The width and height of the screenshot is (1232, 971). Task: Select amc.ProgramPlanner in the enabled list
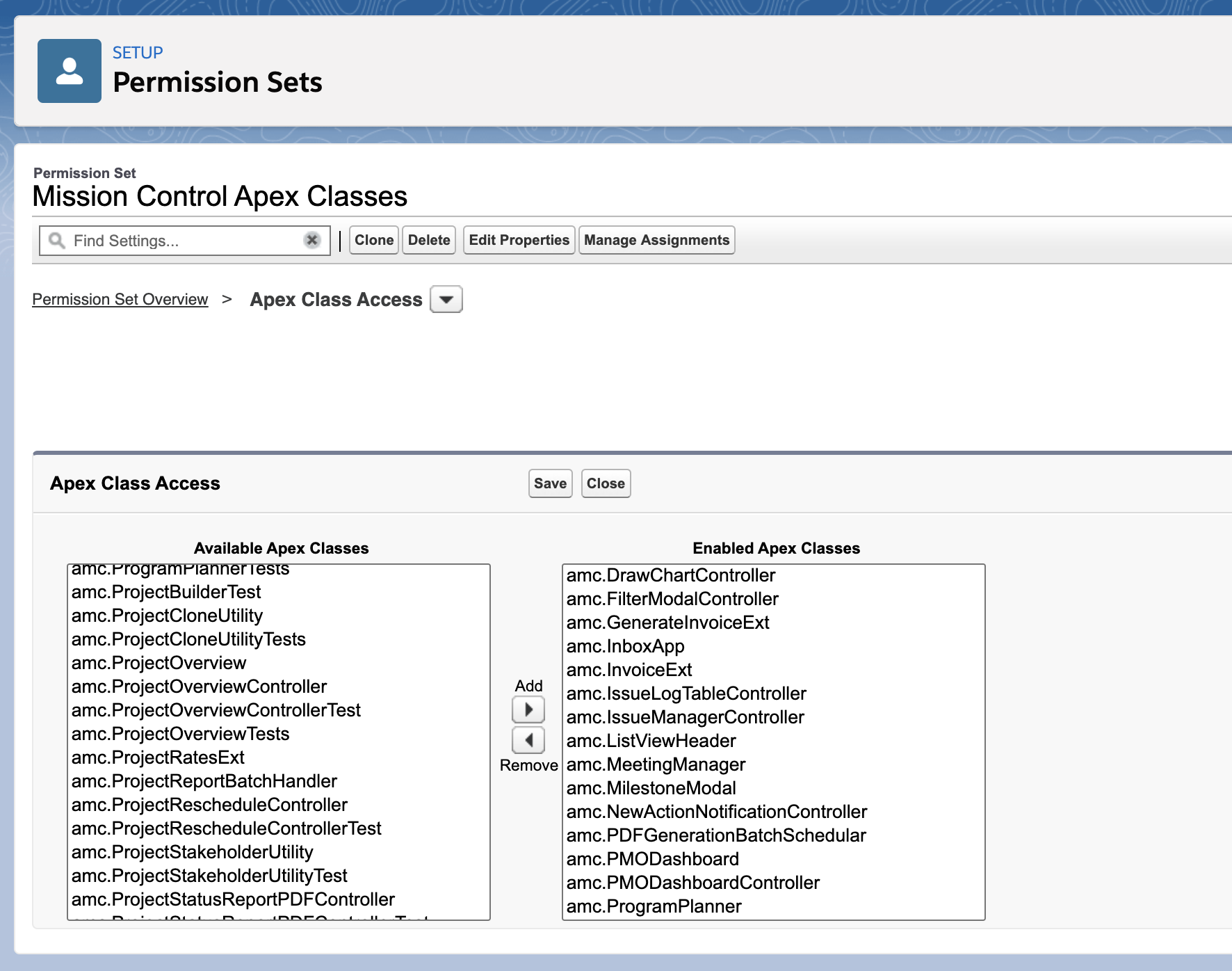click(x=653, y=906)
